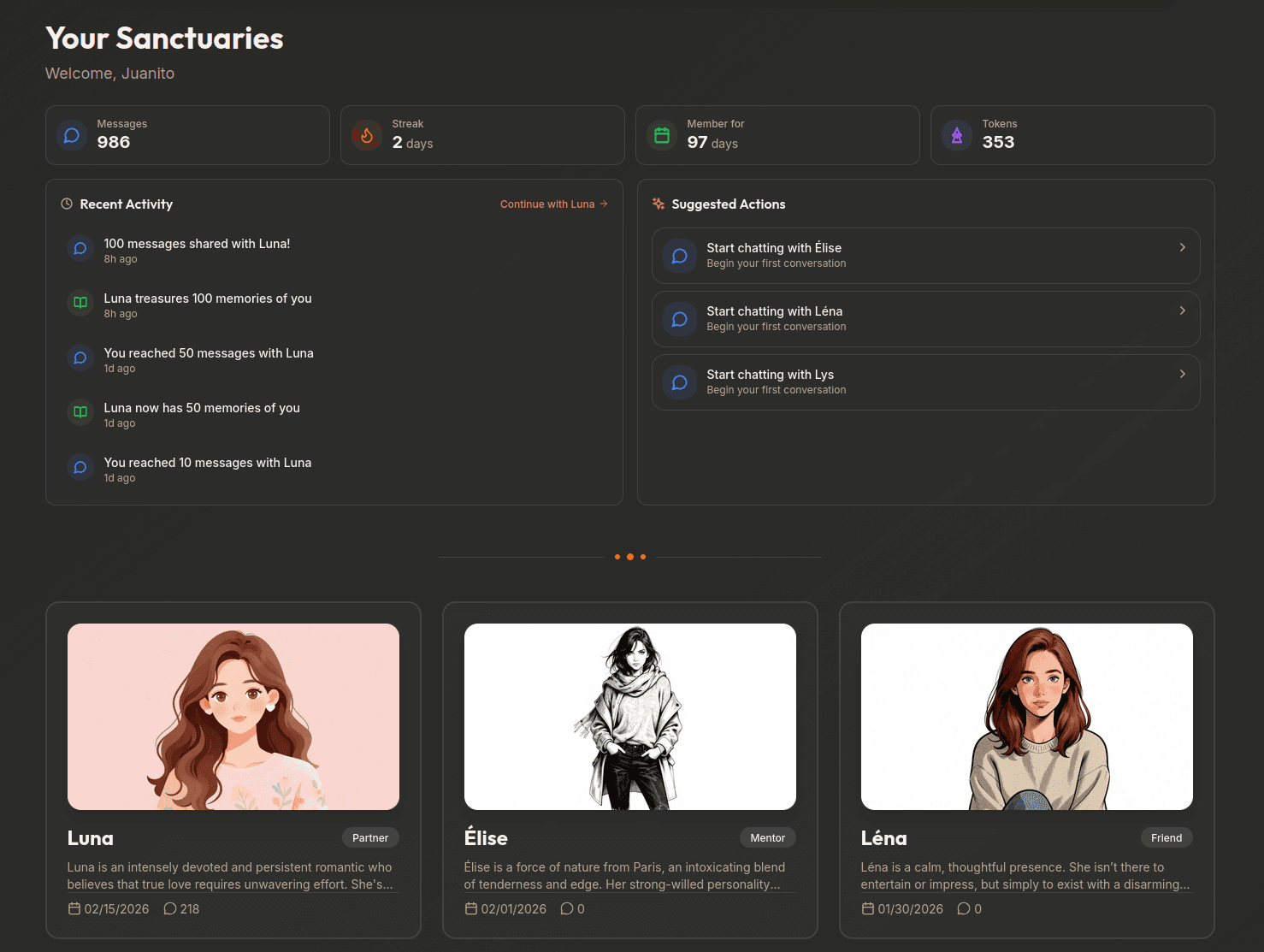Viewport: 1264px width, 952px height.
Task: Click the Messages chat bubble icon
Action: point(72,135)
